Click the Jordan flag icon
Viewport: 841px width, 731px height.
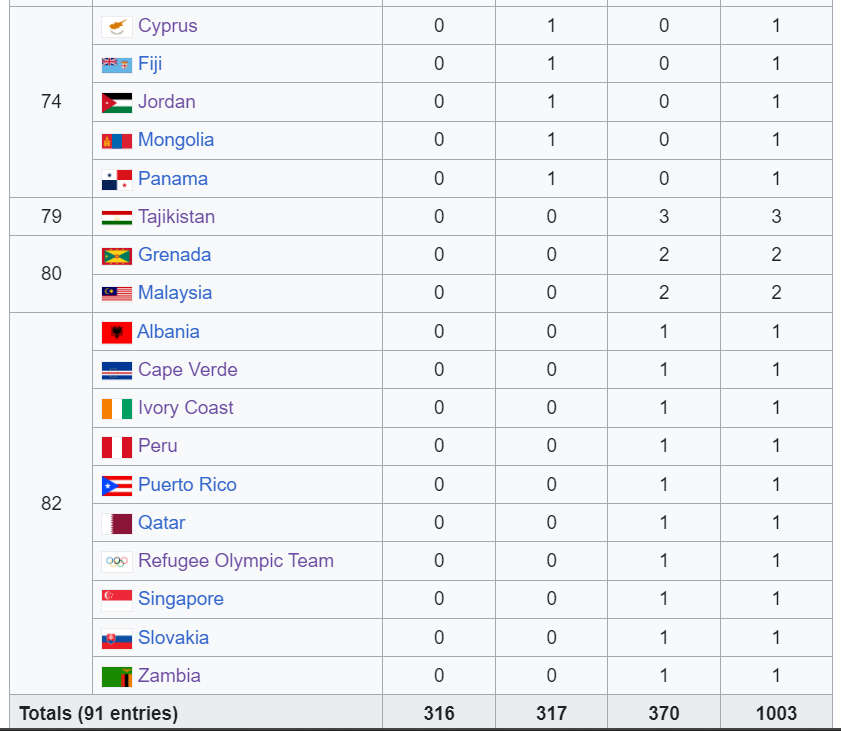[117, 102]
